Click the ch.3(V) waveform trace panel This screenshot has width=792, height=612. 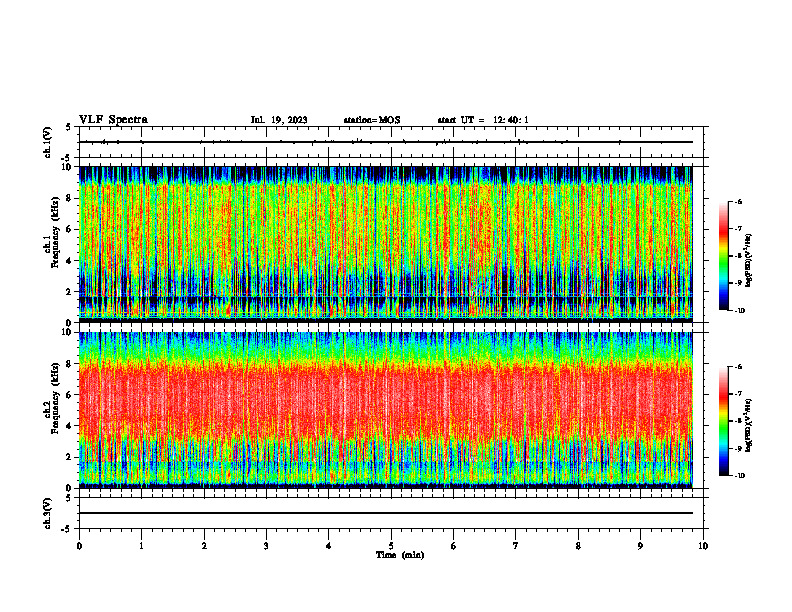coord(391,513)
